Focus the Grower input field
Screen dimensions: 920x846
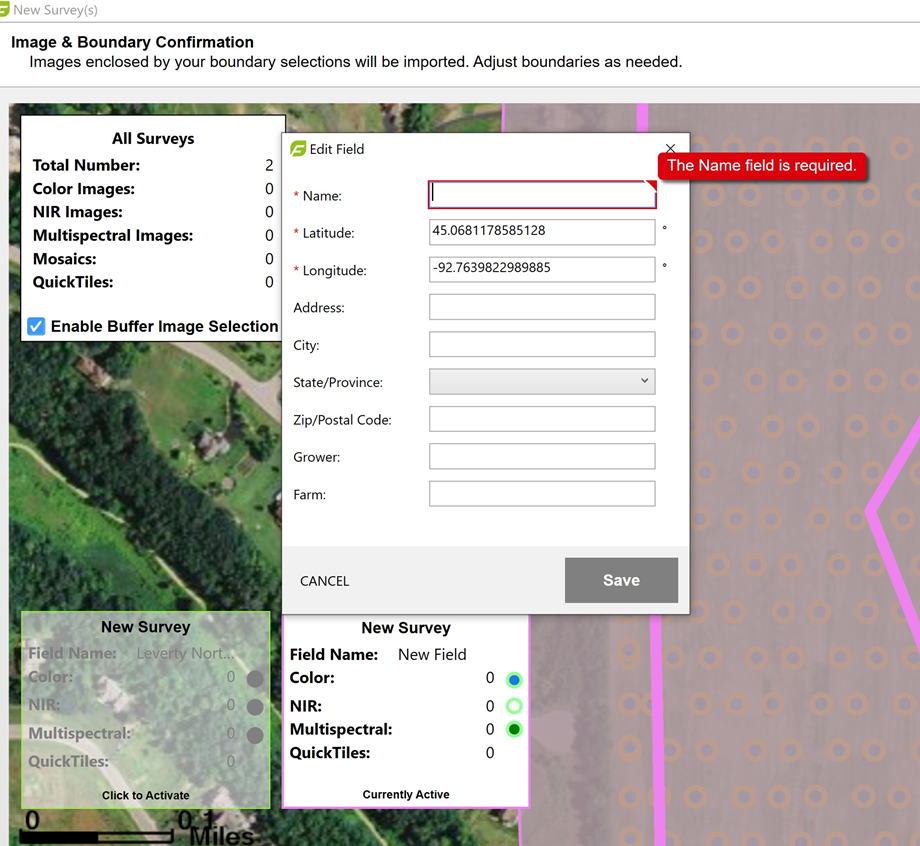tap(542, 456)
